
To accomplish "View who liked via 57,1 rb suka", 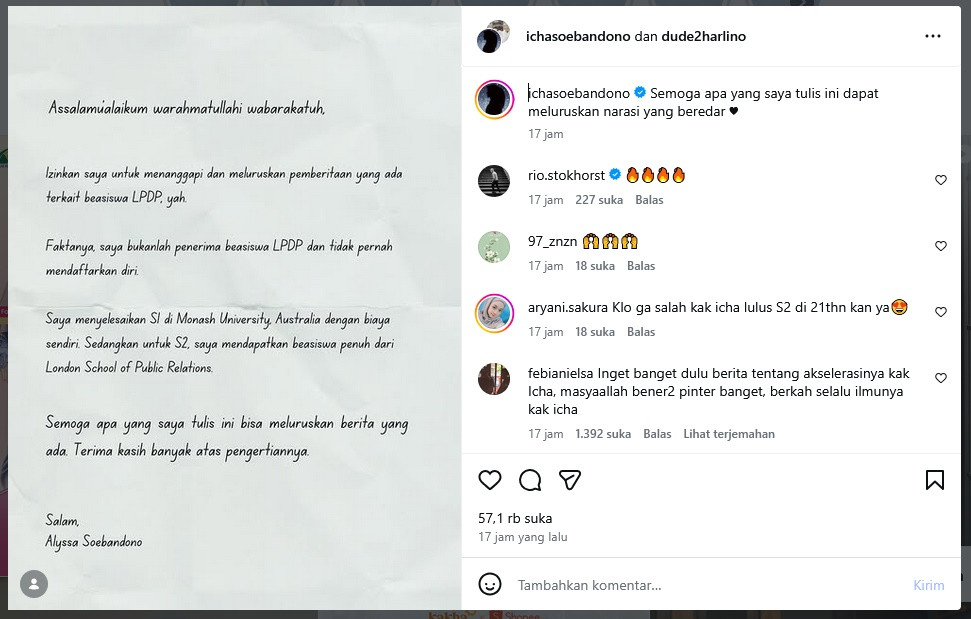I will point(515,518).
